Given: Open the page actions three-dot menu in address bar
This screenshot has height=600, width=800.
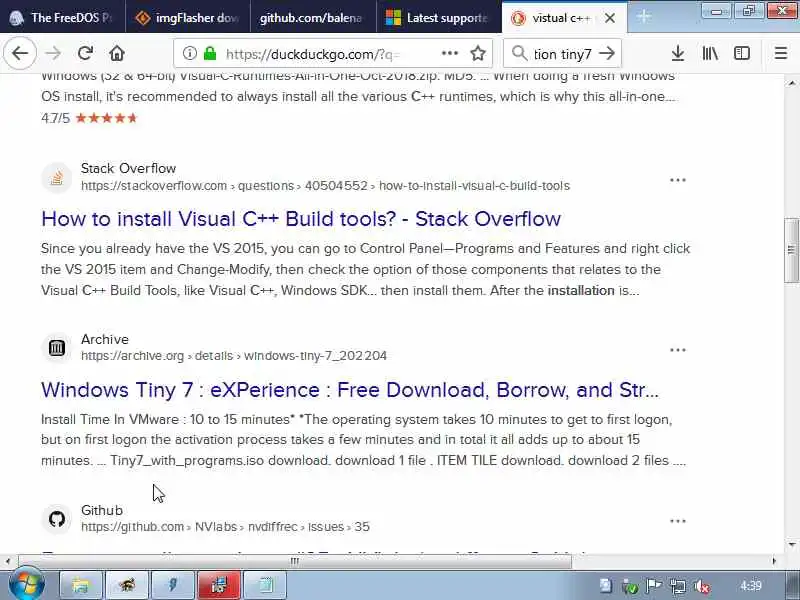Looking at the screenshot, I should click(x=449, y=53).
